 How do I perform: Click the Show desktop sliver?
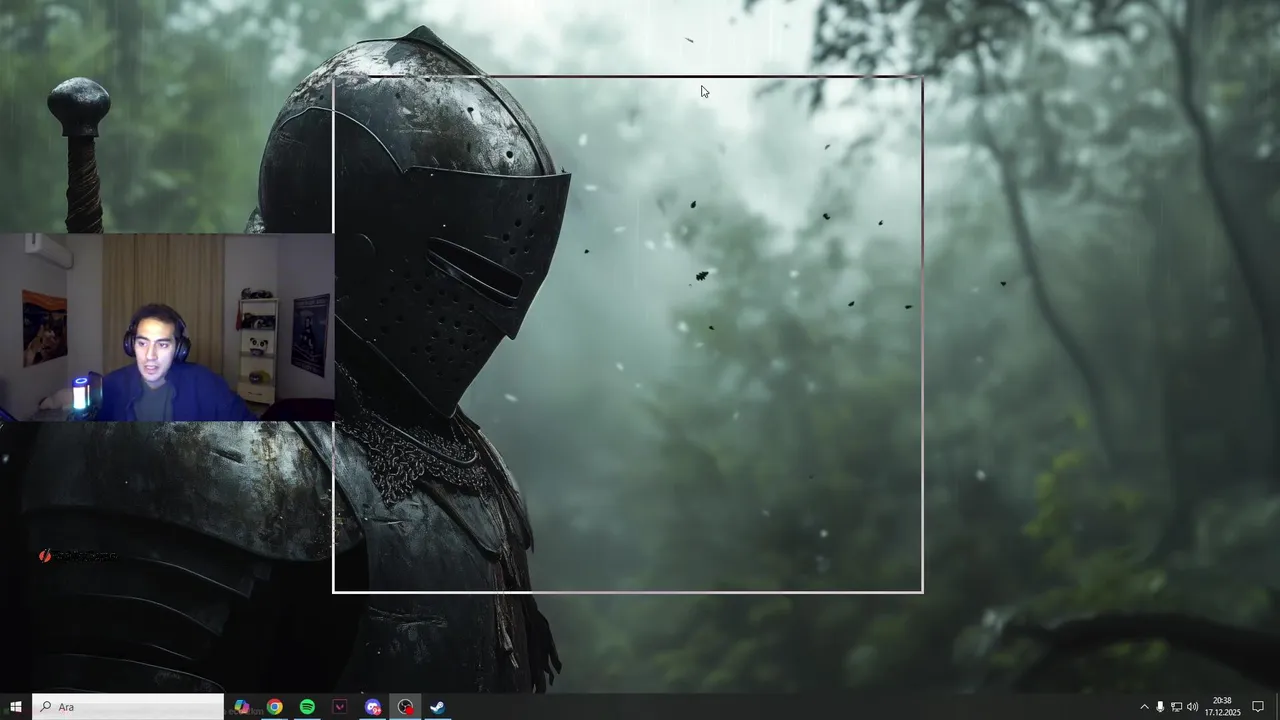pos(1277,707)
